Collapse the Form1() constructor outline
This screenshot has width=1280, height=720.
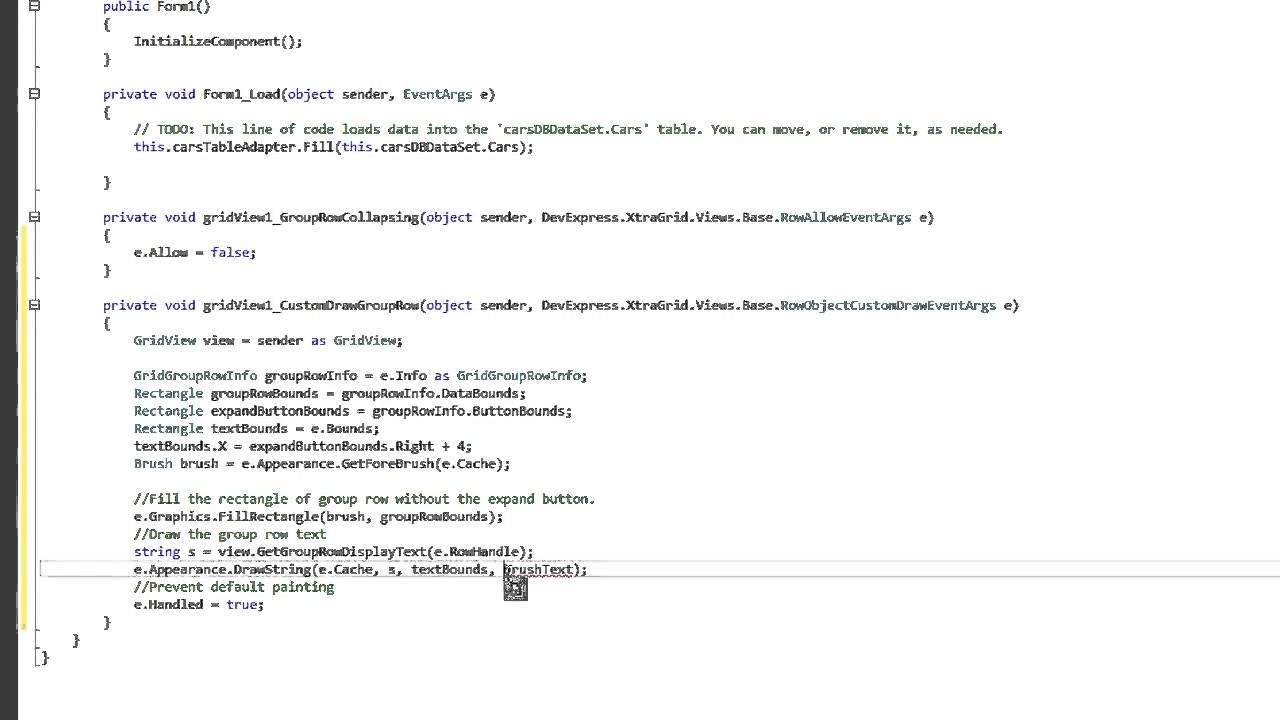coord(34,6)
